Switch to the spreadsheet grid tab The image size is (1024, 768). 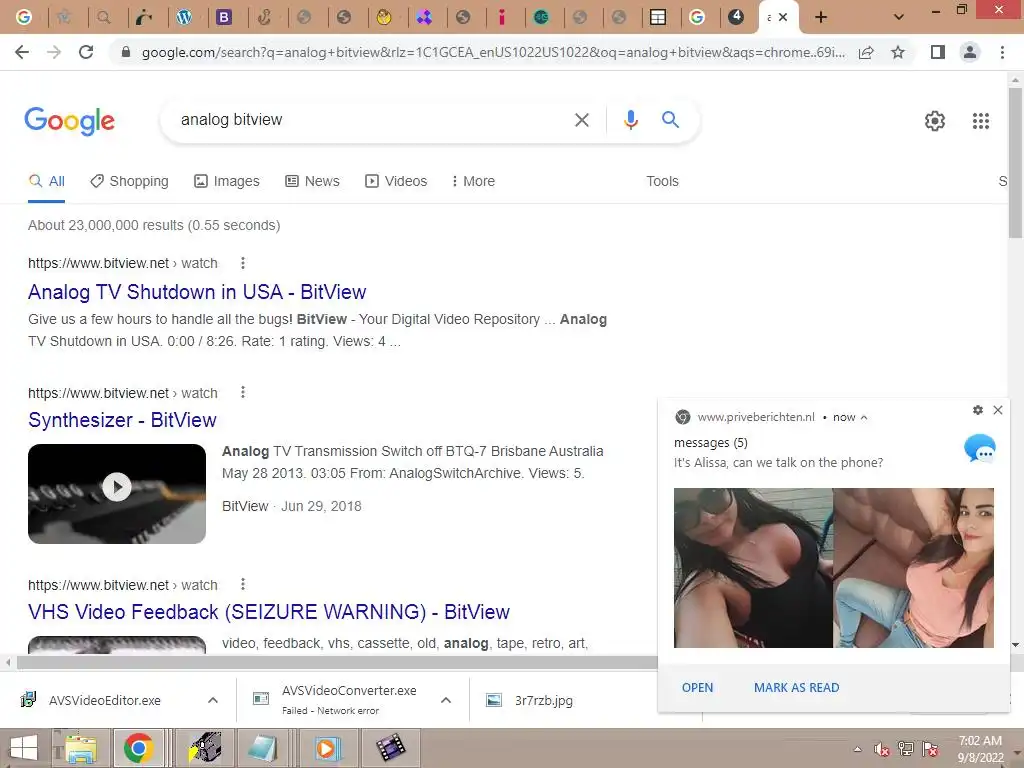[658, 18]
